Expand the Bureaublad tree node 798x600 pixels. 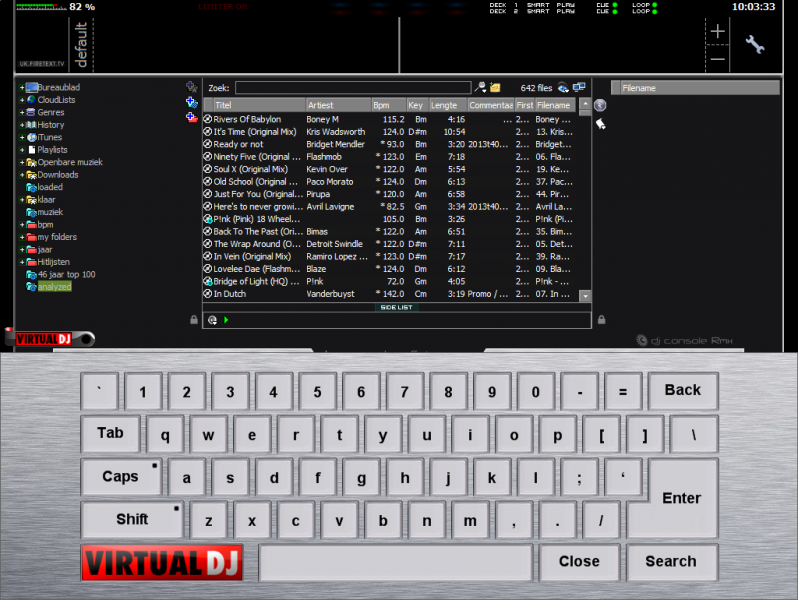coord(22,88)
